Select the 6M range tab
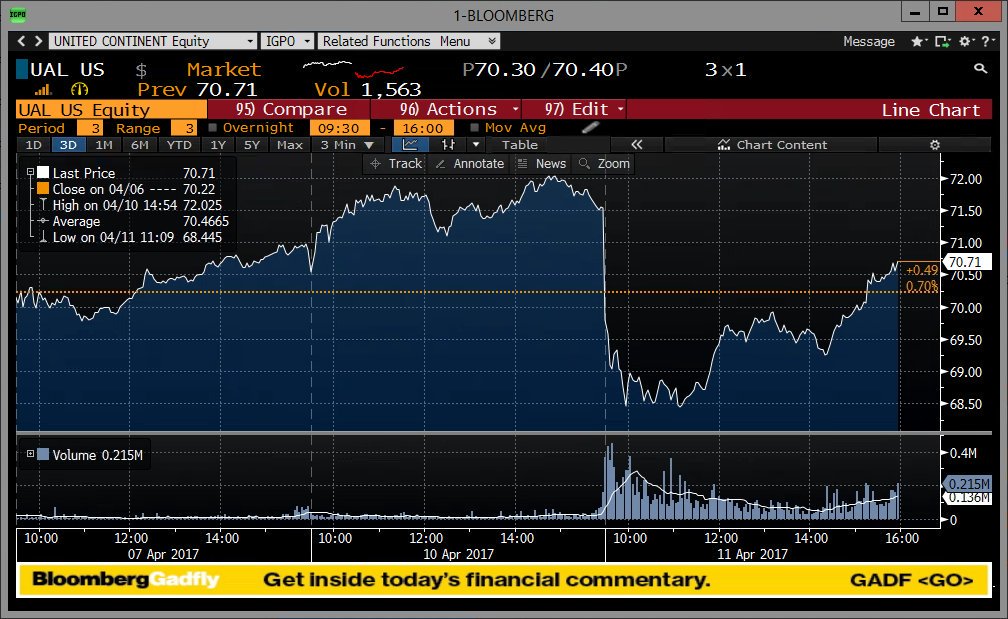 click(140, 145)
